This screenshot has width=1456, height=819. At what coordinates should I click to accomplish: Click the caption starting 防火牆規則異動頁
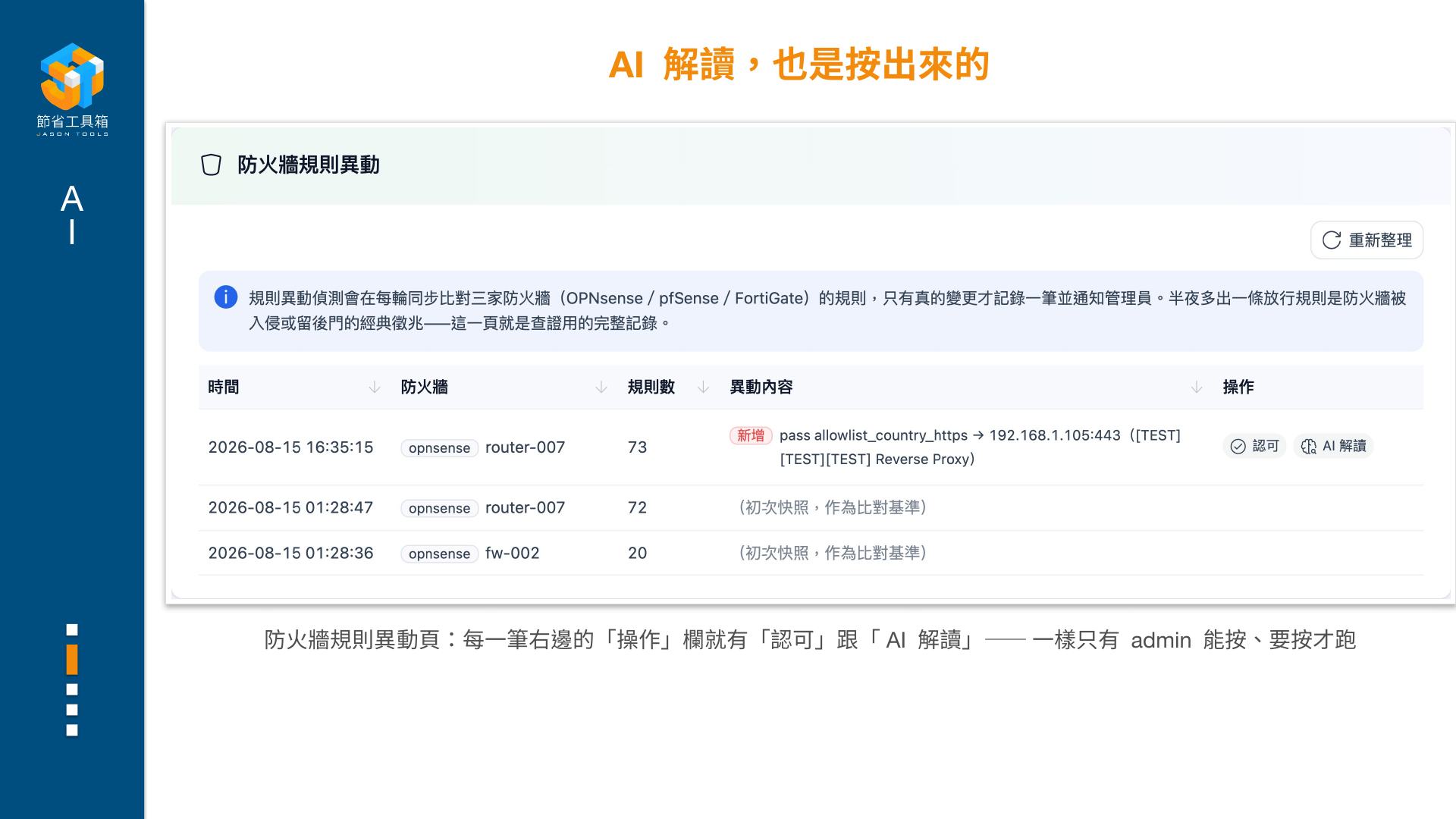coord(810,640)
